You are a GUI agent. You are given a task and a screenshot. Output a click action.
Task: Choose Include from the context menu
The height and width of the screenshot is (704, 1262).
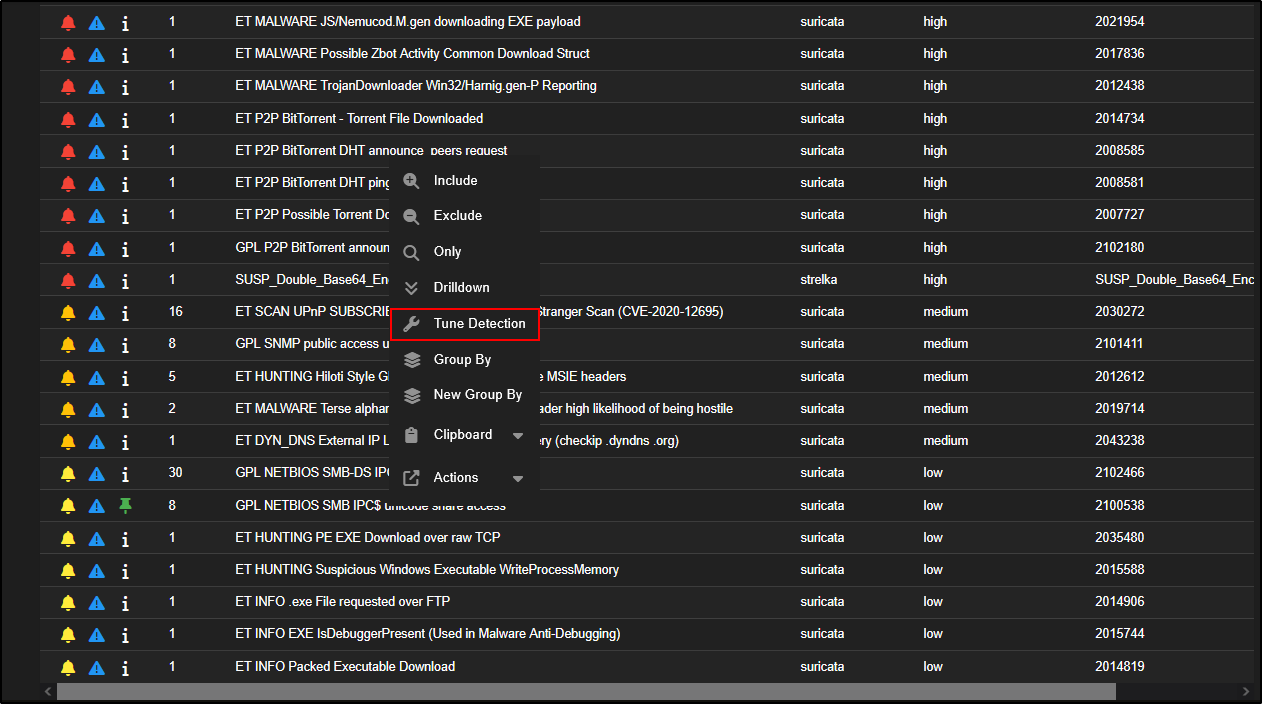[455, 181]
